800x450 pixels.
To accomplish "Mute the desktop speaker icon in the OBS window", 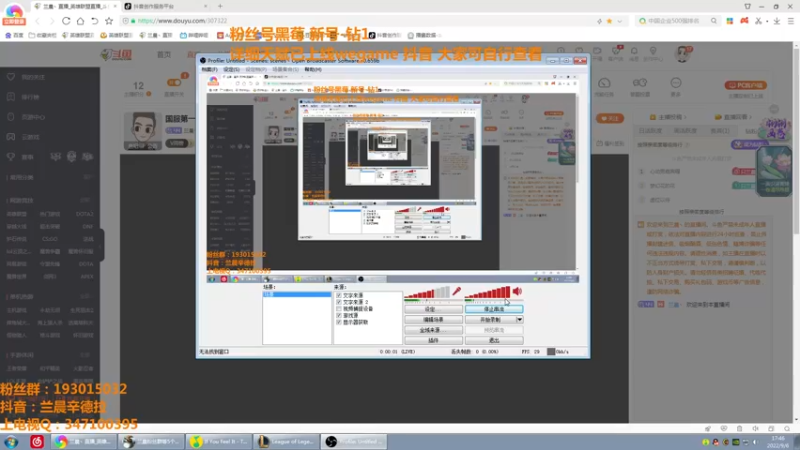I will 517,291.
